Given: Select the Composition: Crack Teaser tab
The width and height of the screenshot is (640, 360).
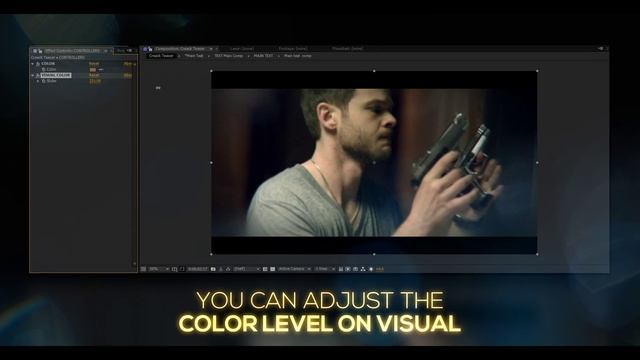Looking at the screenshot, I should point(180,49).
